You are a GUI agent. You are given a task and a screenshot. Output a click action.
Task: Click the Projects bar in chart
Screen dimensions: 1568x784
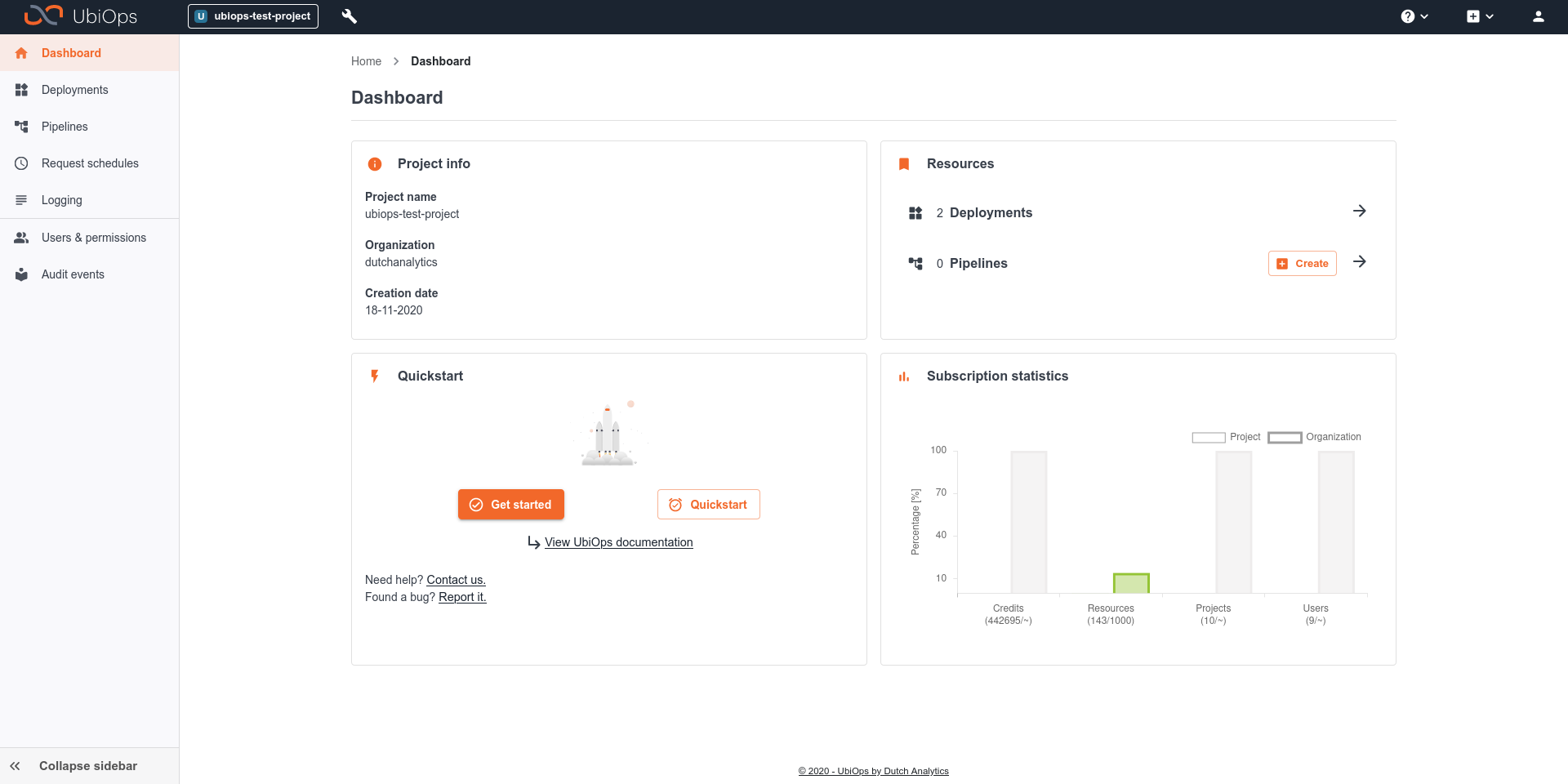point(1234,522)
